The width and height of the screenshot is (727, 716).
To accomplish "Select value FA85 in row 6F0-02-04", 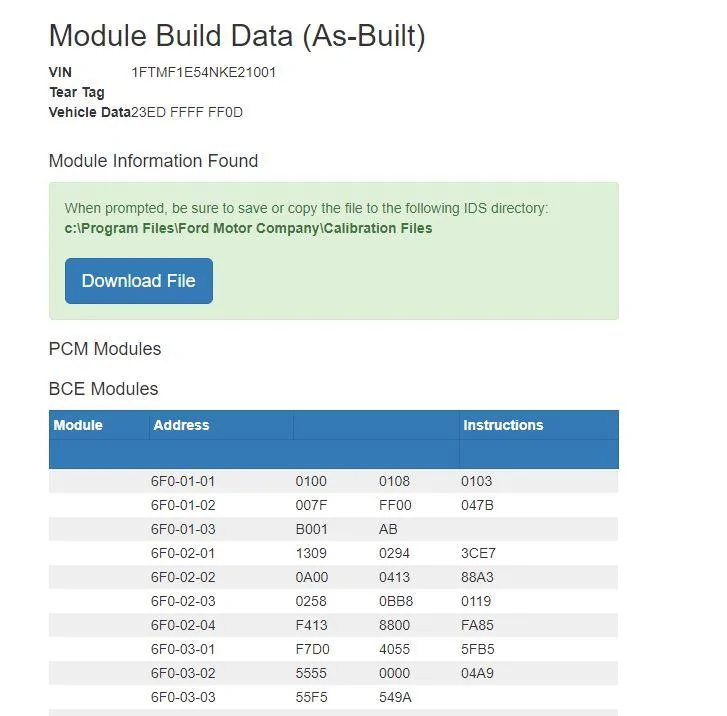I will 477,626.
